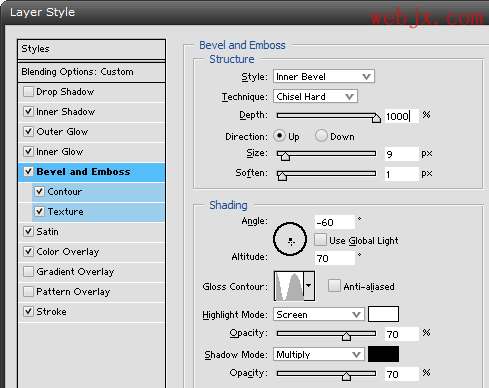
Task: Open the Shadow Mode dropdown showing Multiply
Action: coord(319,354)
